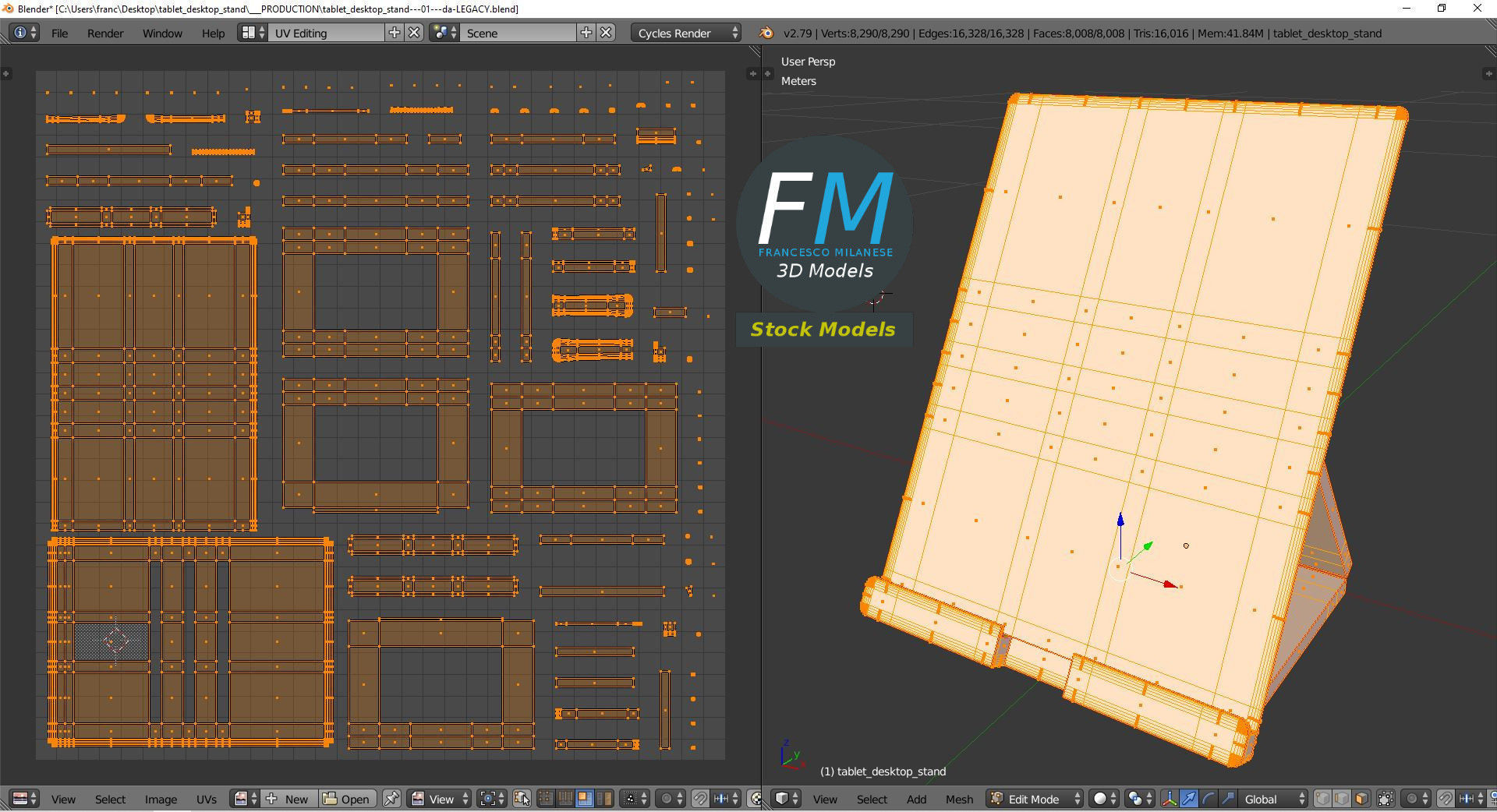This screenshot has width=1497, height=812.
Task: Open the UV editor type selector
Action: coord(25,799)
